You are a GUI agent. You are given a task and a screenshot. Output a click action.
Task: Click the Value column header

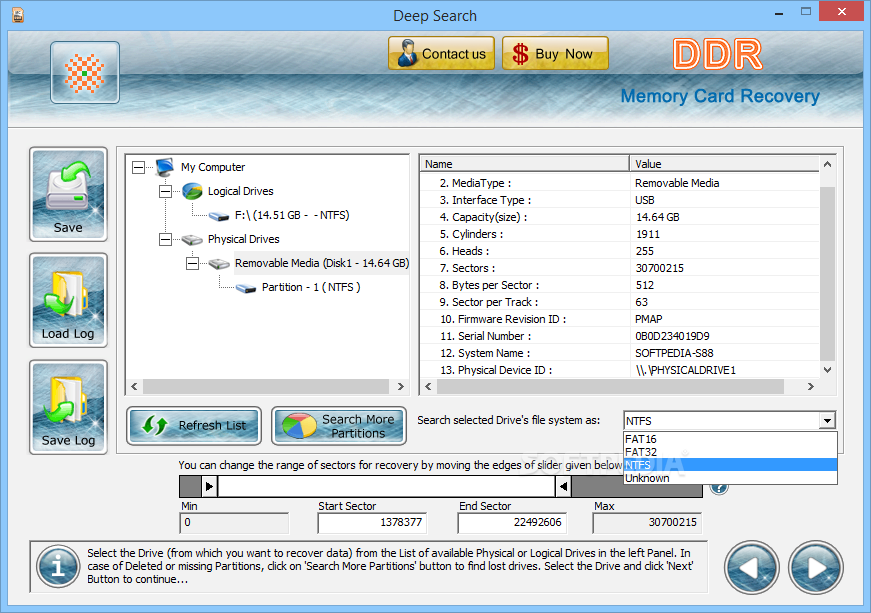[724, 164]
